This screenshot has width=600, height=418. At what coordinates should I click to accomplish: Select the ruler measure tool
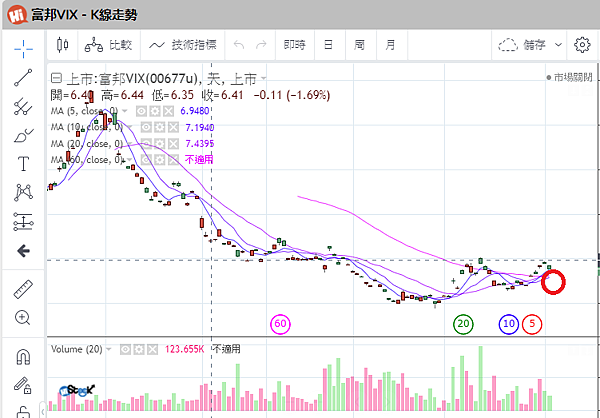point(23,289)
